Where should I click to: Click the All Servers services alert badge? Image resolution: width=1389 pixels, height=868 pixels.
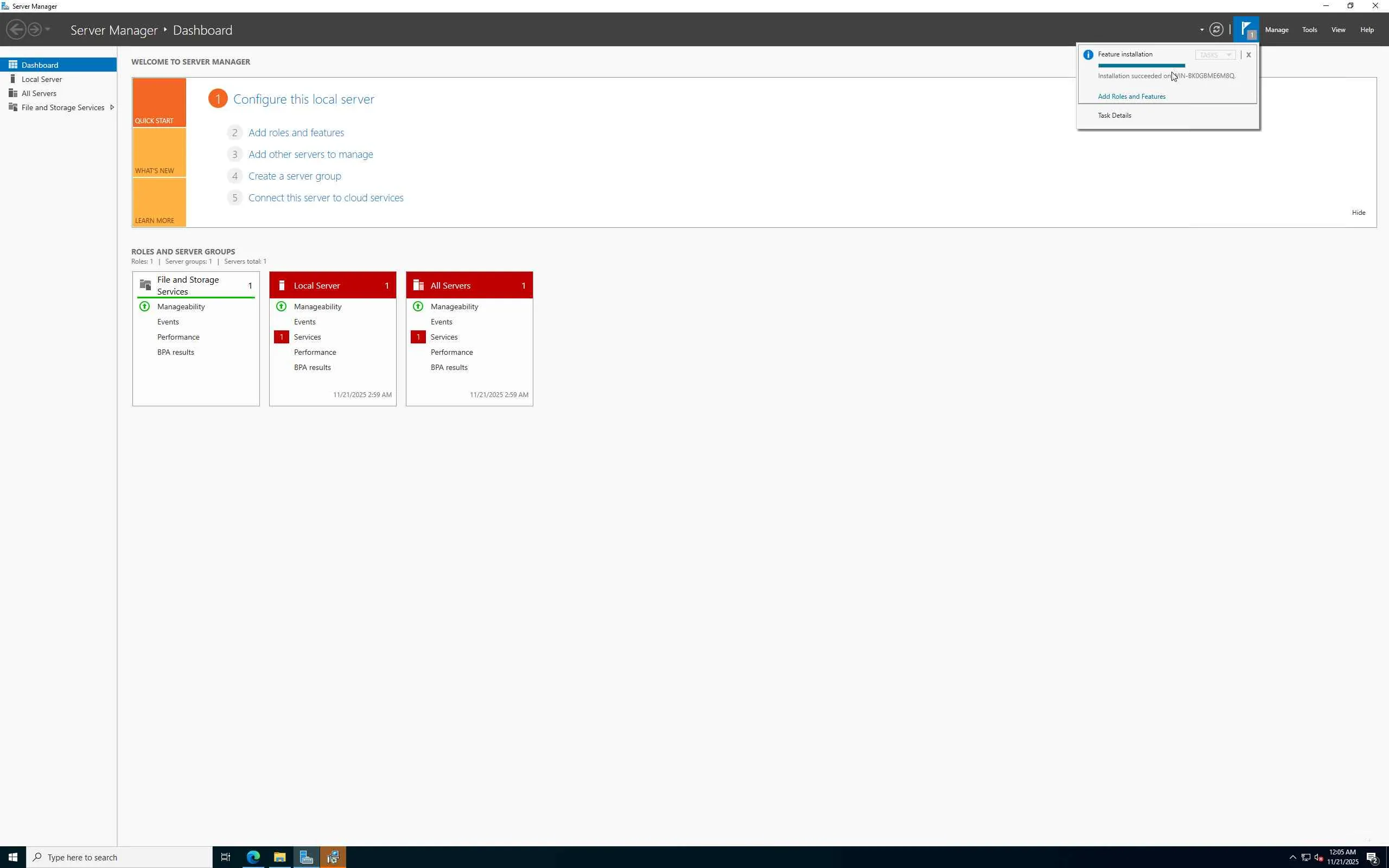(x=418, y=337)
